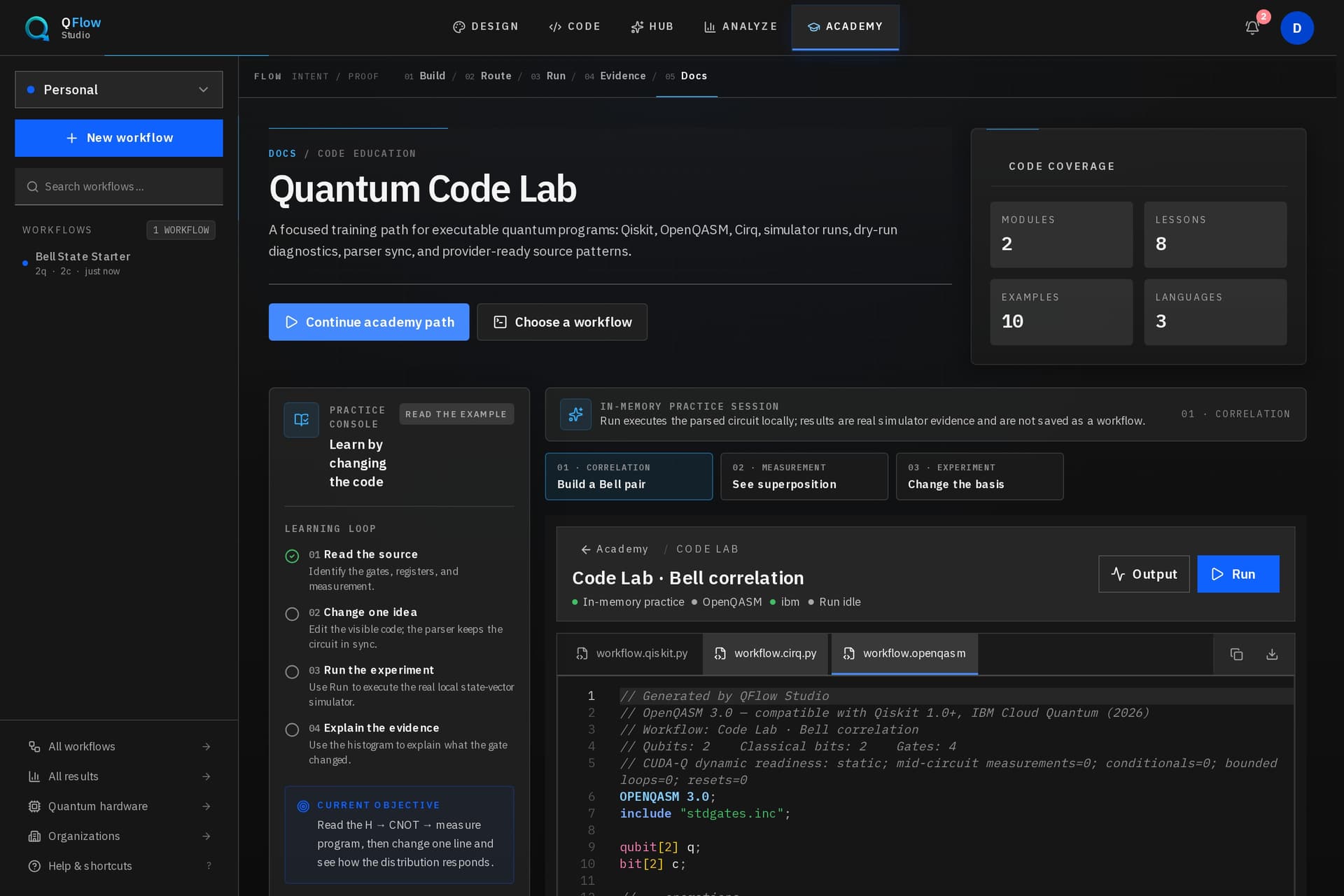Image resolution: width=1344 pixels, height=896 pixels.
Task: Go to the 04 Evidence flow step
Action: pos(615,76)
